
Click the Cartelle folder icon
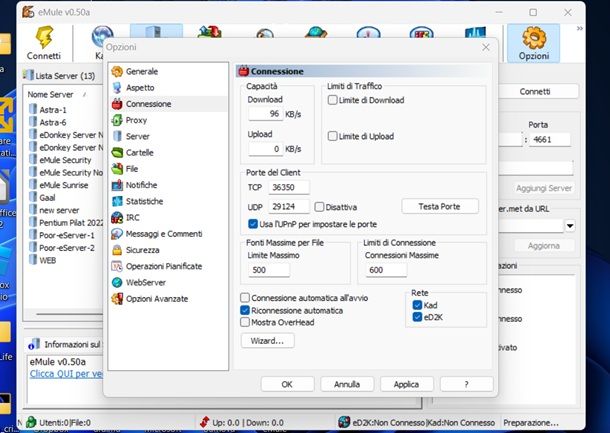[x=117, y=153]
